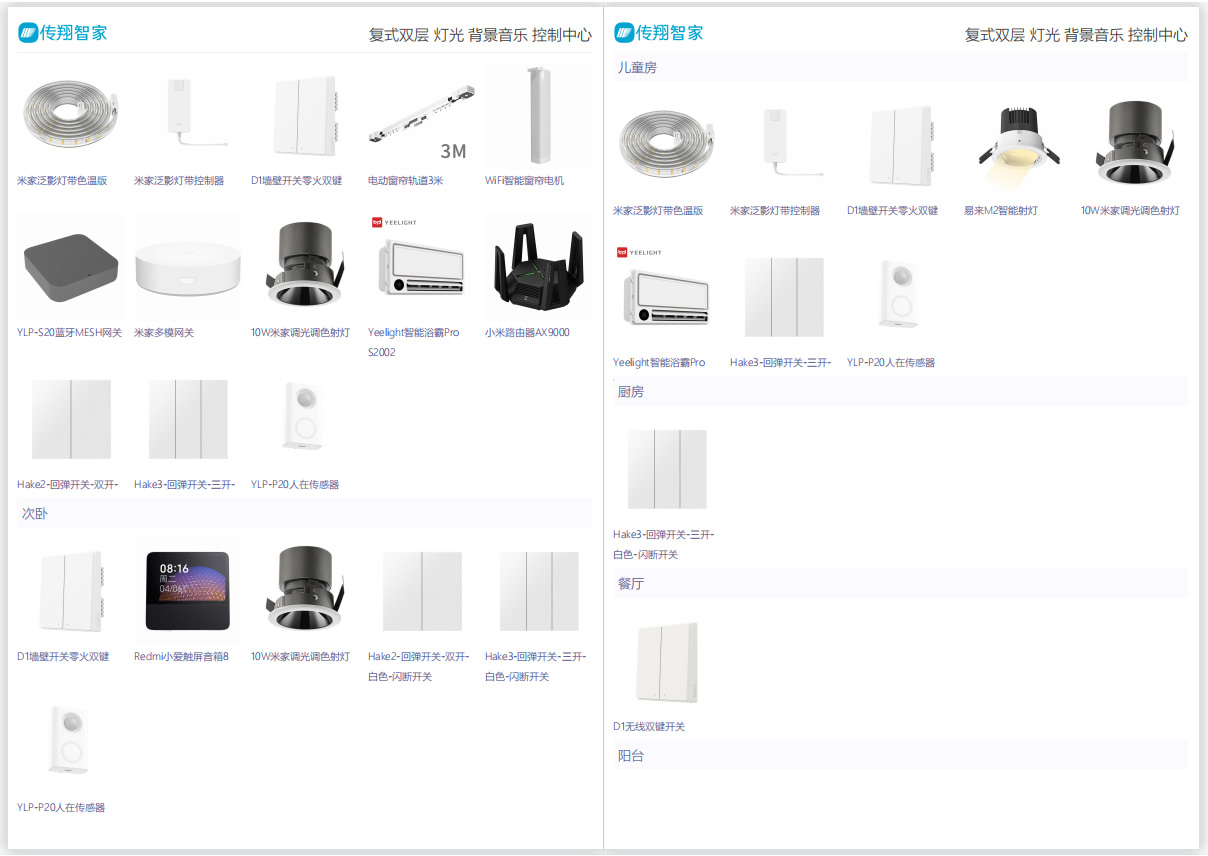This screenshot has height=856, width=1208.
Task: Select the YLP-S20蓝牙MESH网关 gateway image
Action: pos(70,267)
